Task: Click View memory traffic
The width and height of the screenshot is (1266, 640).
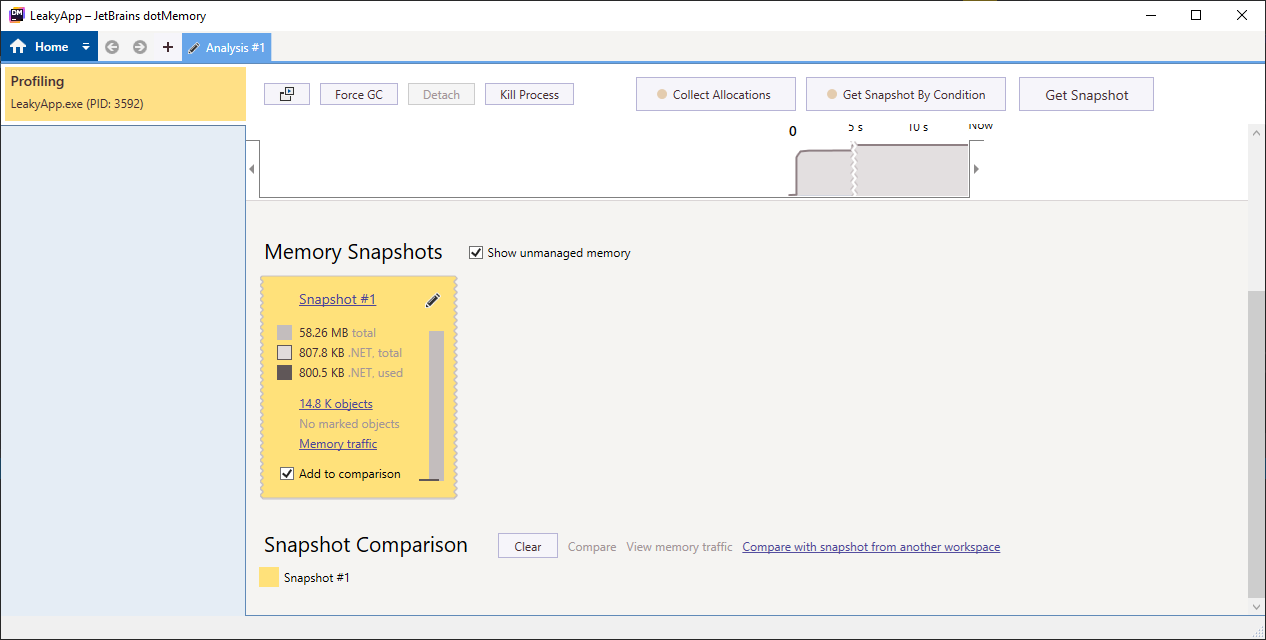Action: pyautogui.click(x=679, y=547)
